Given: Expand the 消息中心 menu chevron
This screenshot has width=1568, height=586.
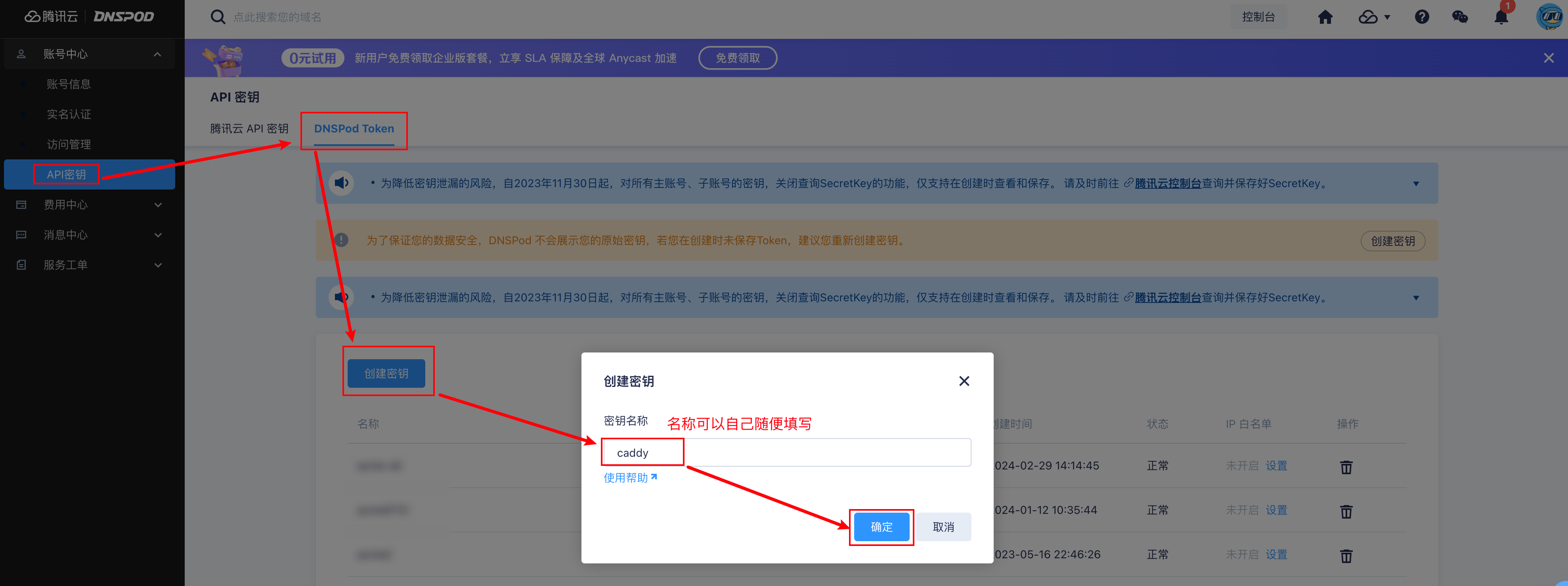Looking at the screenshot, I should tap(158, 235).
